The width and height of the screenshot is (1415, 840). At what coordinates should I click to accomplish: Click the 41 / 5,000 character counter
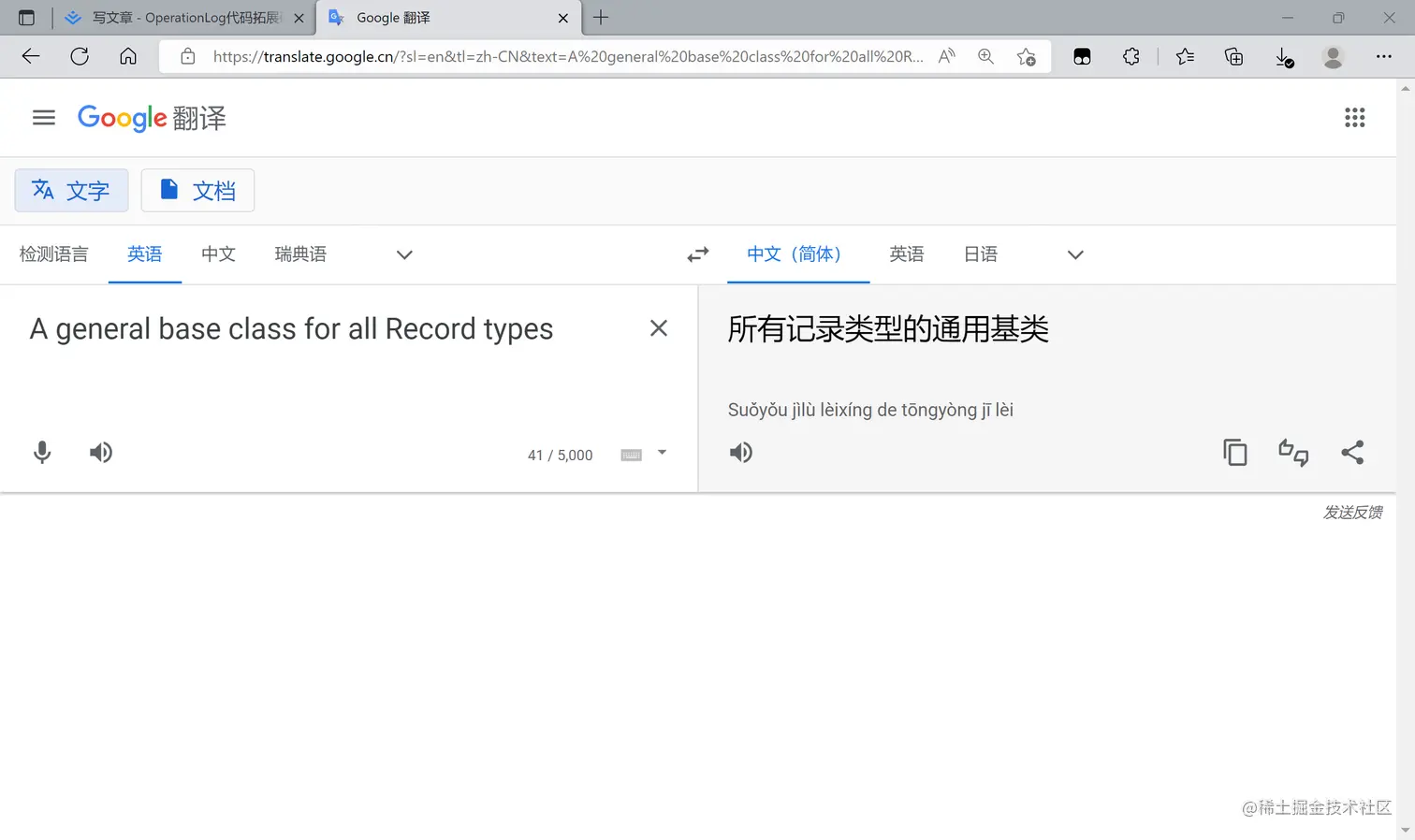coord(560,456)
